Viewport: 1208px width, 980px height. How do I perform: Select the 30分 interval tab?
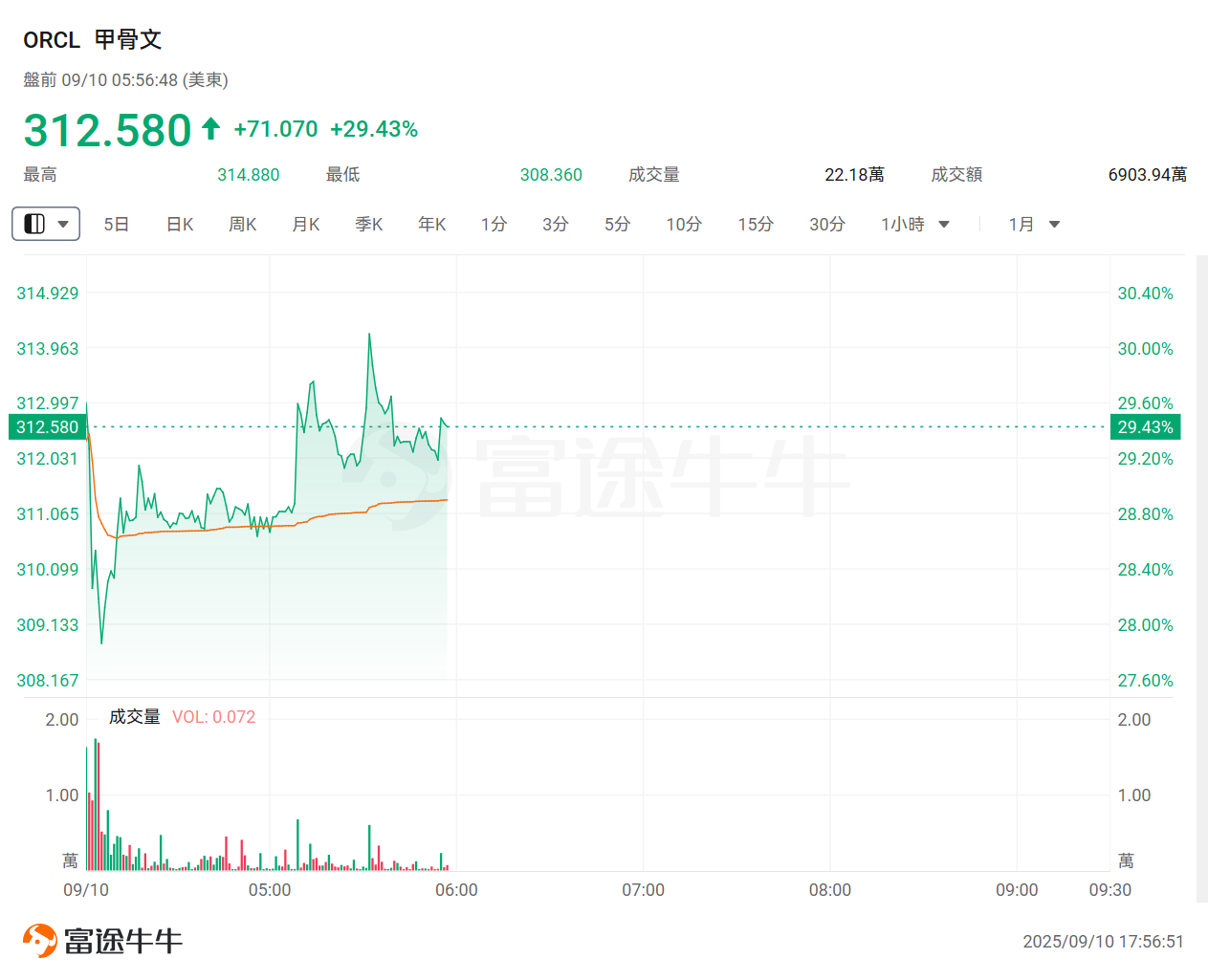point(827,224)
